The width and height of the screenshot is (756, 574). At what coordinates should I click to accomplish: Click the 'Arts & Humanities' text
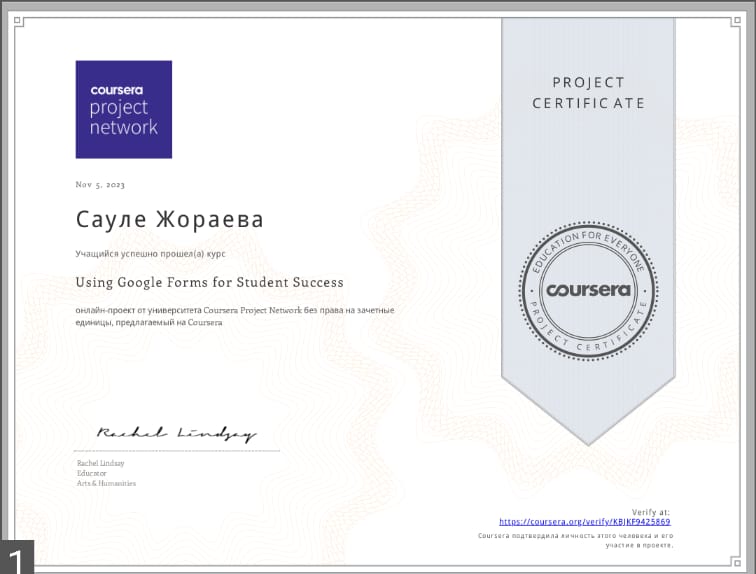(x=107, y=483)
